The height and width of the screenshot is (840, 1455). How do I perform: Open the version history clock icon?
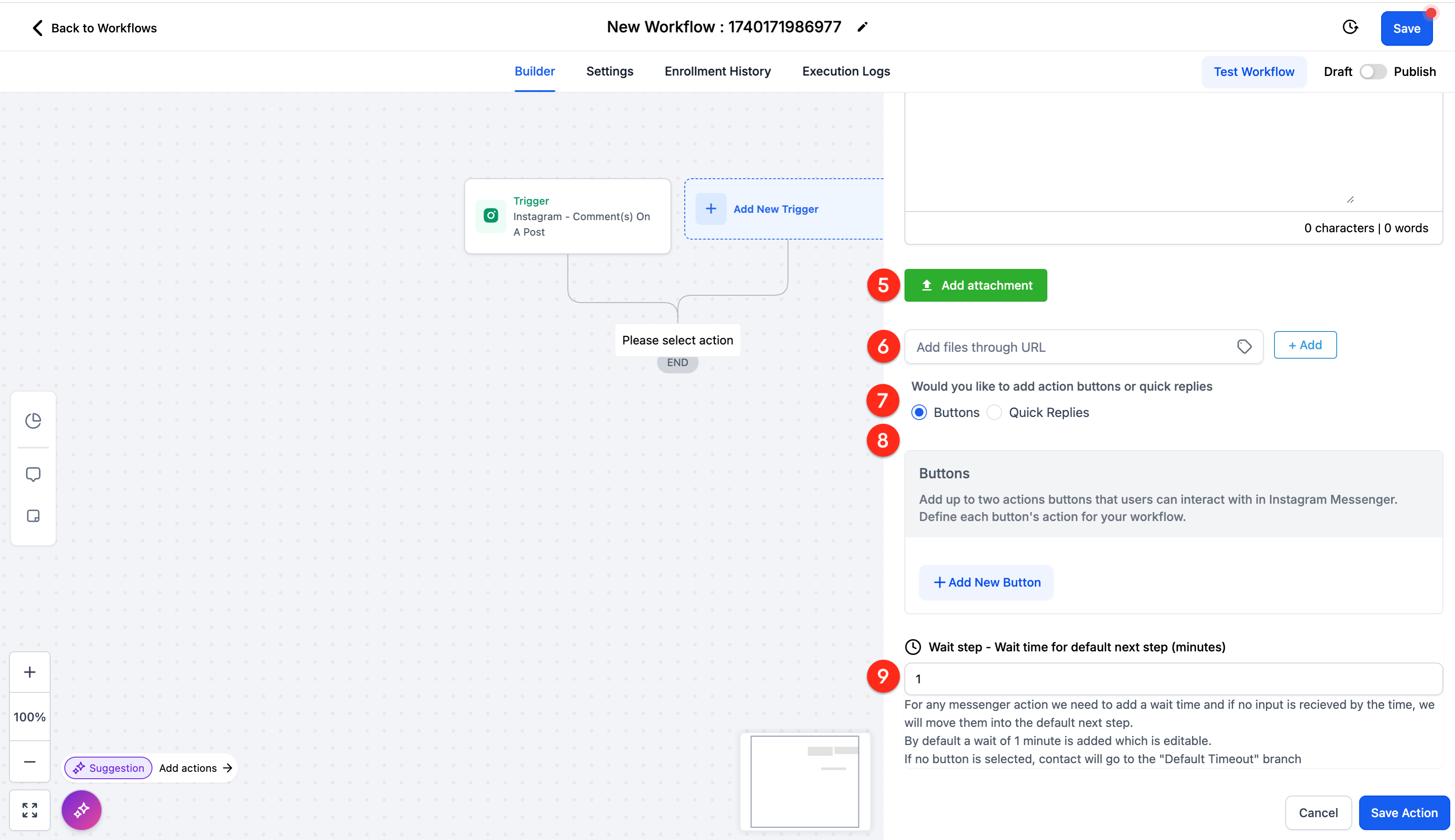1350,27
